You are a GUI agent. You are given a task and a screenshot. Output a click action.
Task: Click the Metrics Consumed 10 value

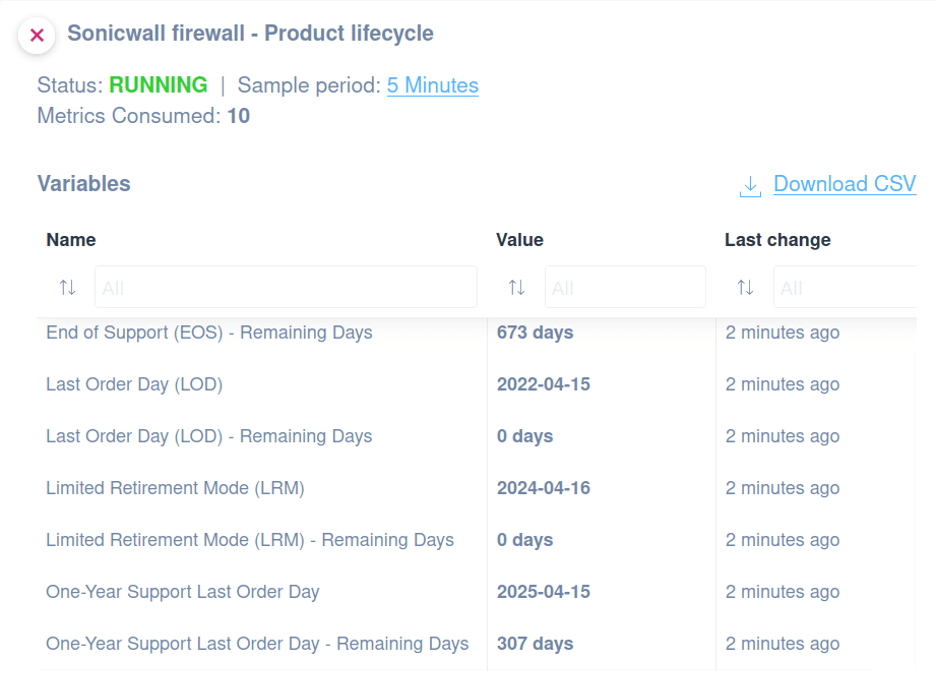[238, 116]
